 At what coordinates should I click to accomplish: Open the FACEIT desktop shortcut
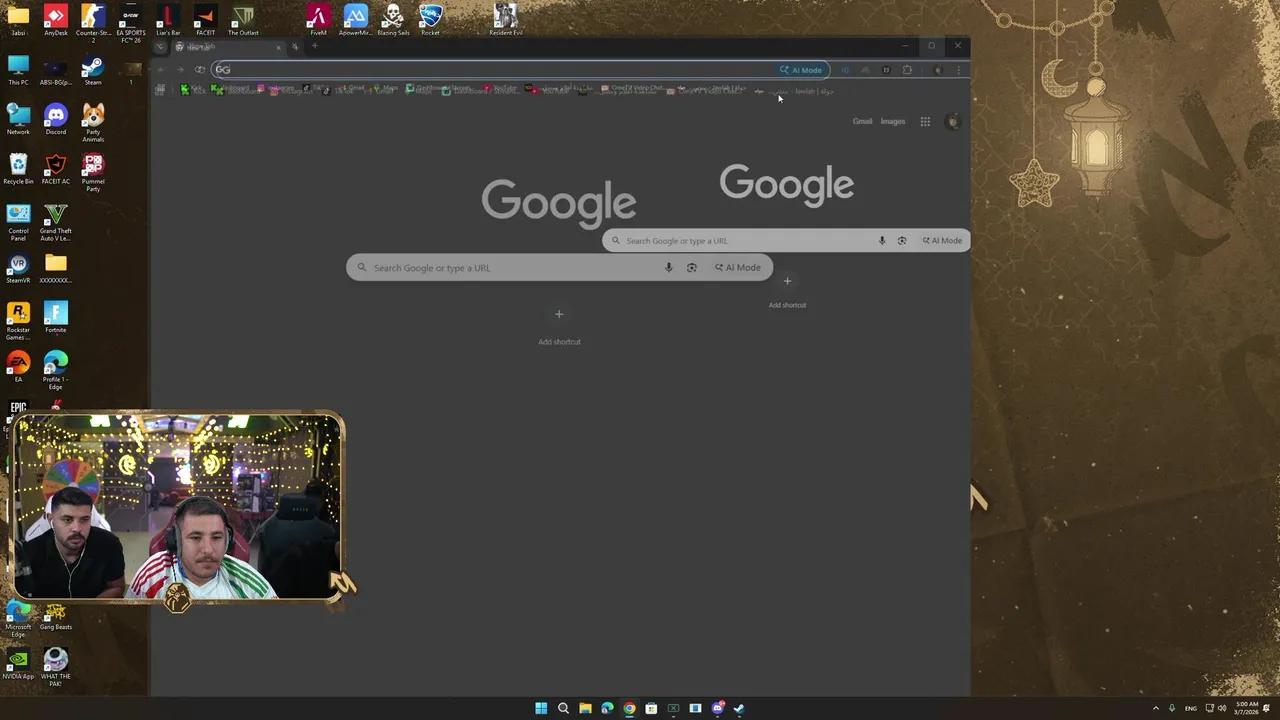(x=205, y=20)
